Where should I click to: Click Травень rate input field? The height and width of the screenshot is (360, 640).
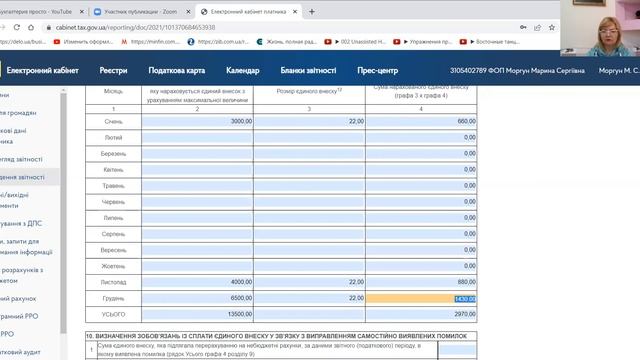pyautogui.click(x=309, y=186)
